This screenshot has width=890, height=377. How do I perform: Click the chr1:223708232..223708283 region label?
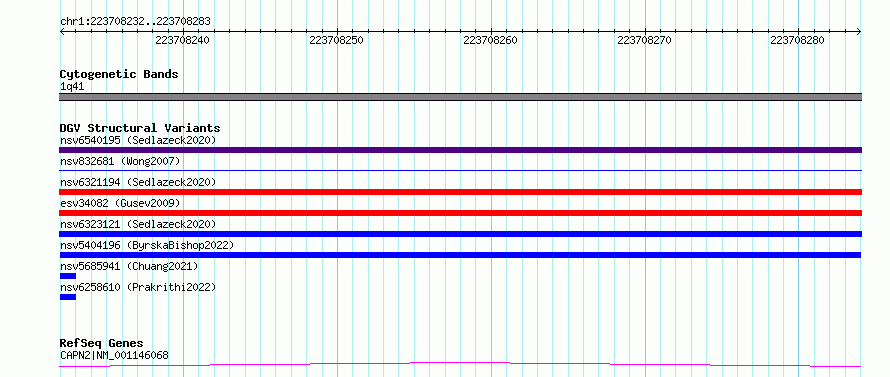(x=135, y=21)
